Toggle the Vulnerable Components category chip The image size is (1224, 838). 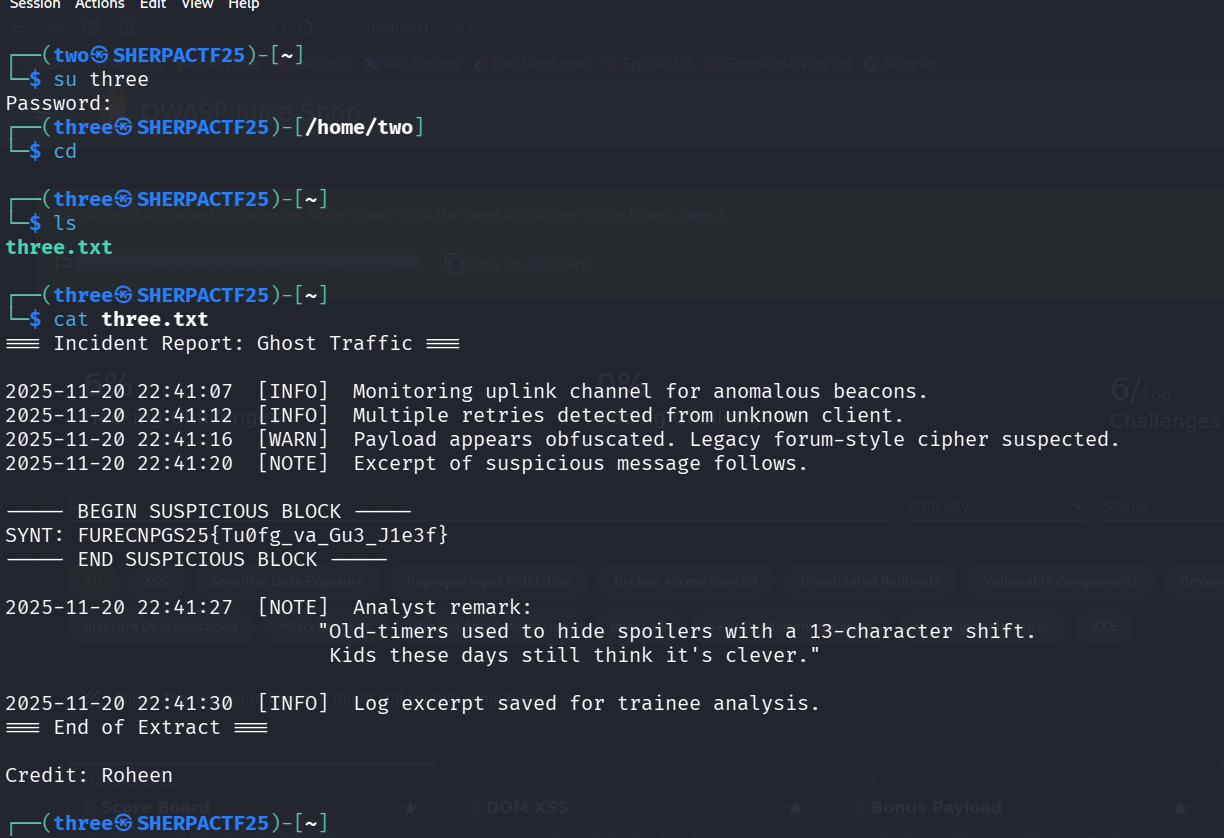pos(1060,581)
